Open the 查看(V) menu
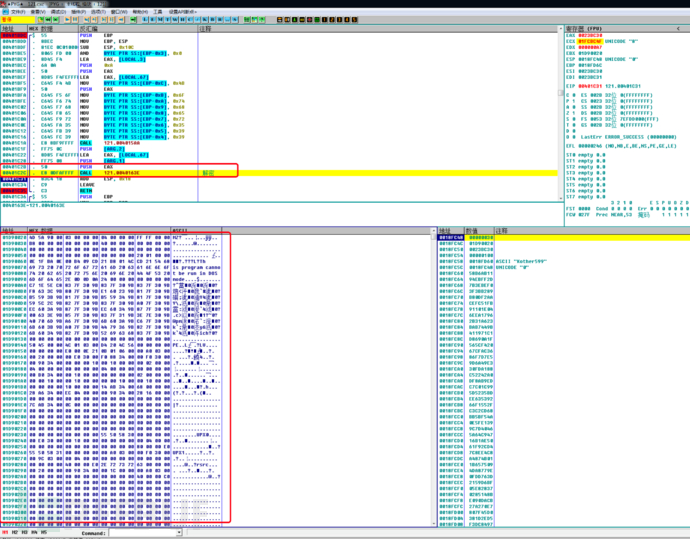 (x=38, y=12)
